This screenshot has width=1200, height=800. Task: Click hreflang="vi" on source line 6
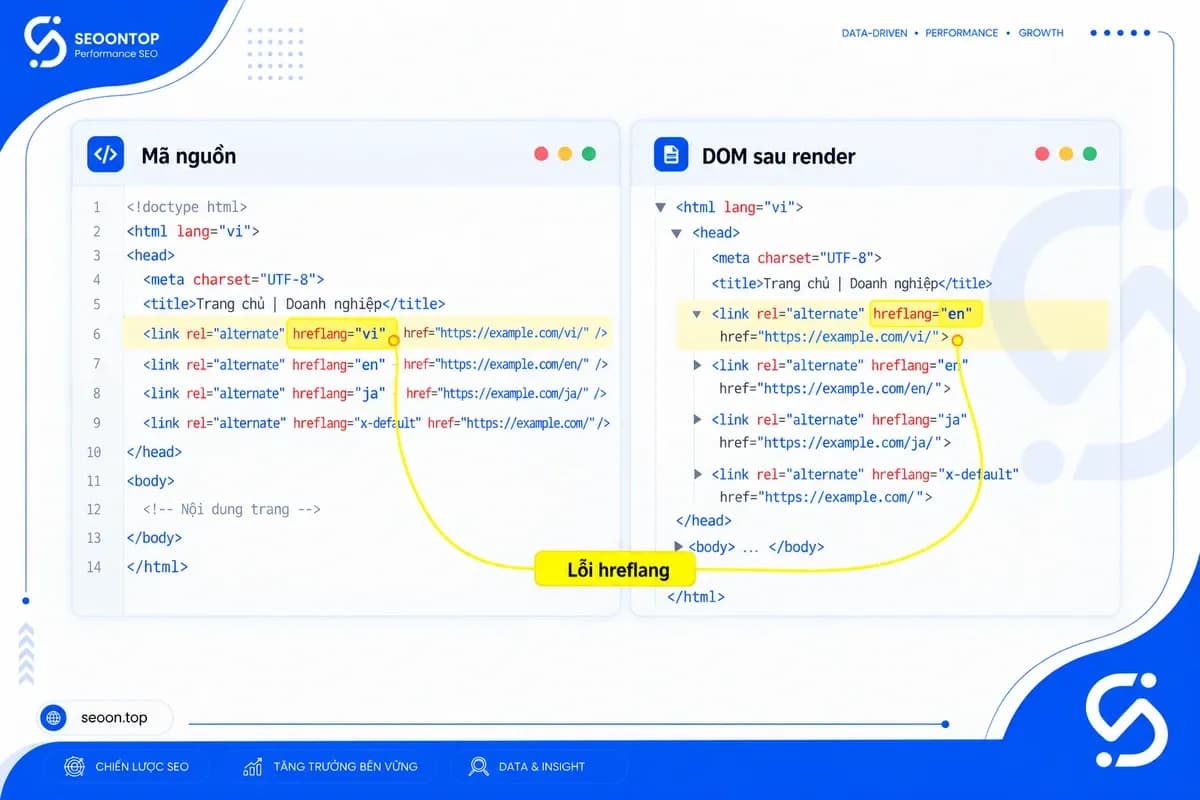[339, 334]
